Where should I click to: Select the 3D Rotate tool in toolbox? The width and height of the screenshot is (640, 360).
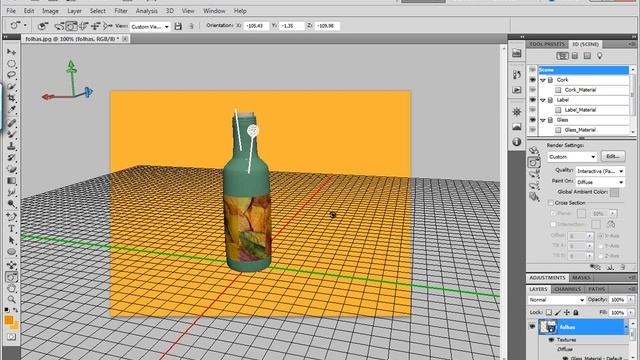click(x=11, y=277)
